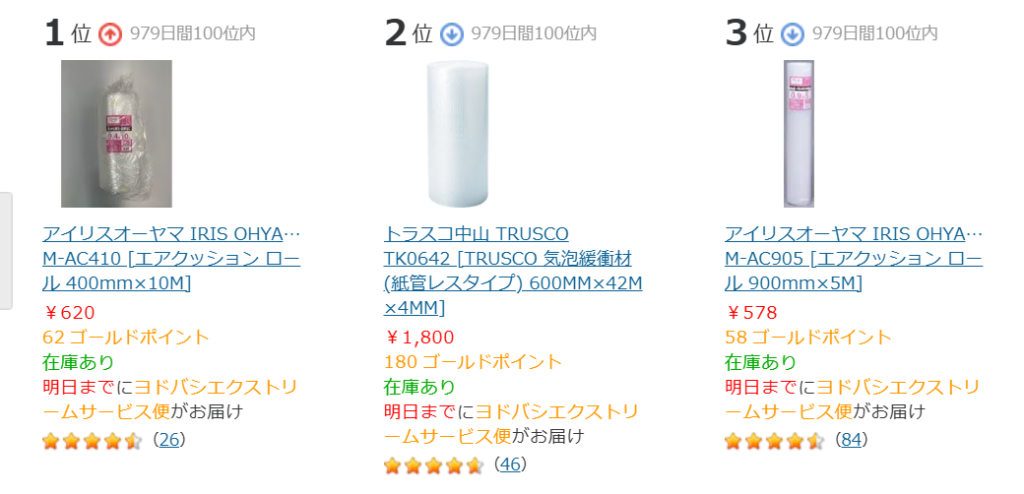This screenshot has height=494, width=1024.
Task: Open the M-AC905 air cushion roll image
Action: tap(800, 133)
